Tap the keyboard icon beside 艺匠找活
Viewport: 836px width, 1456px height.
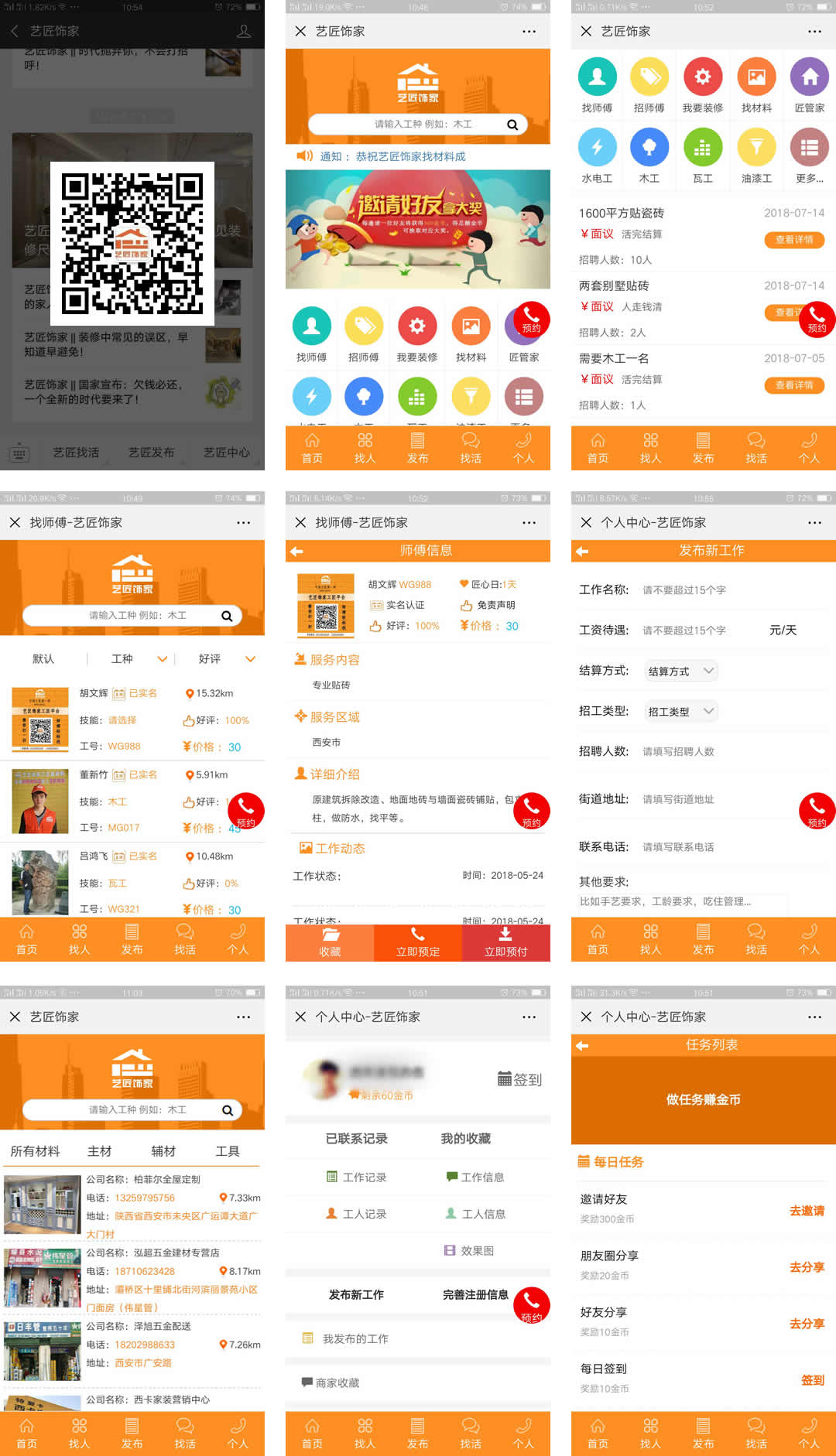[19, 453]
